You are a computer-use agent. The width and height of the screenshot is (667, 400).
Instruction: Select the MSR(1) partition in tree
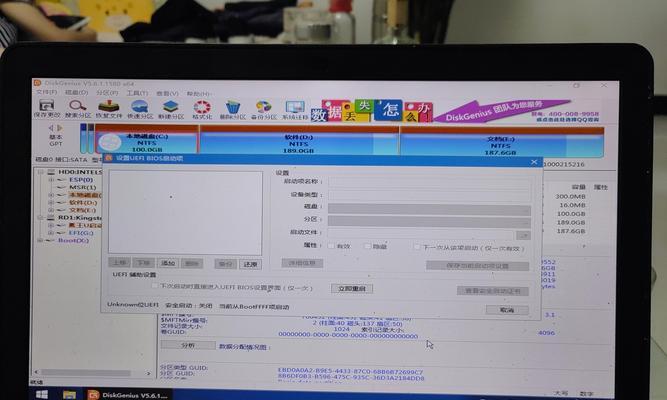click(x=83, y=187)
